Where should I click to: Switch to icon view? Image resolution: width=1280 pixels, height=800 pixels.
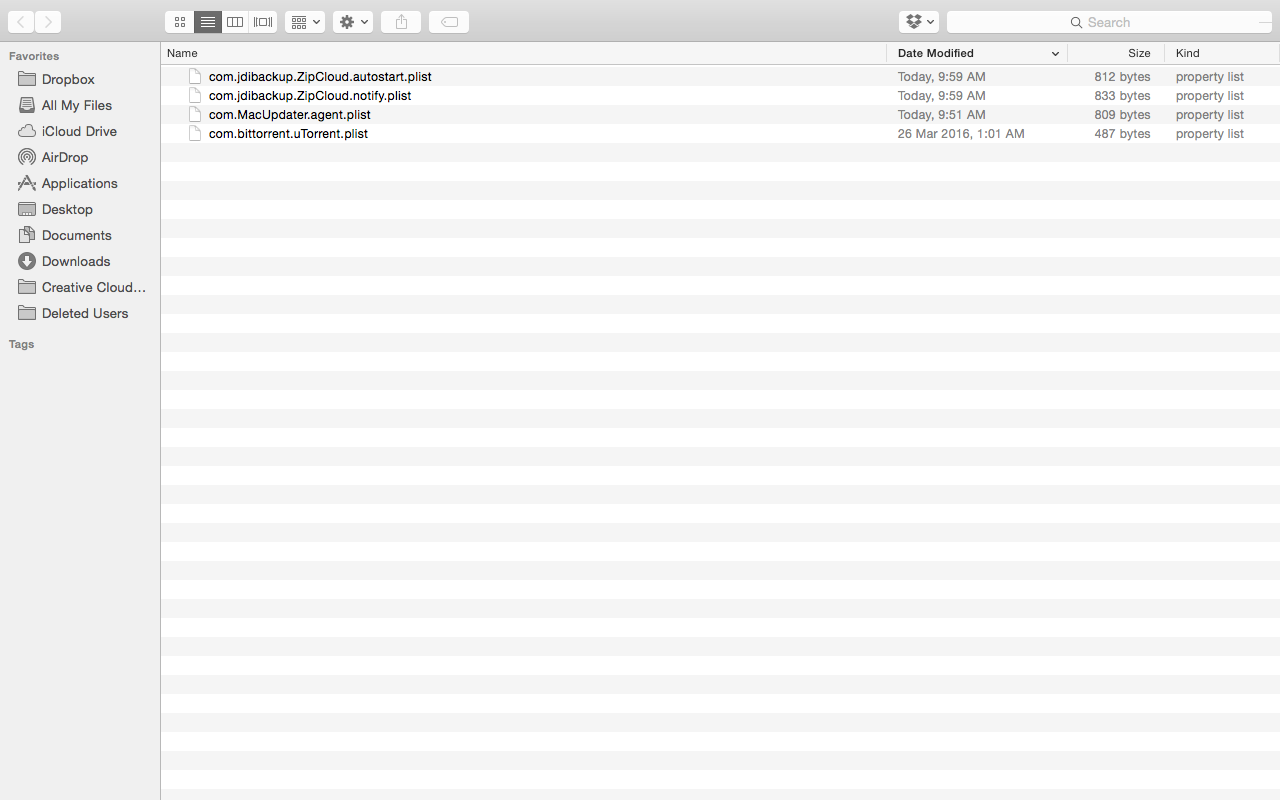180,22
